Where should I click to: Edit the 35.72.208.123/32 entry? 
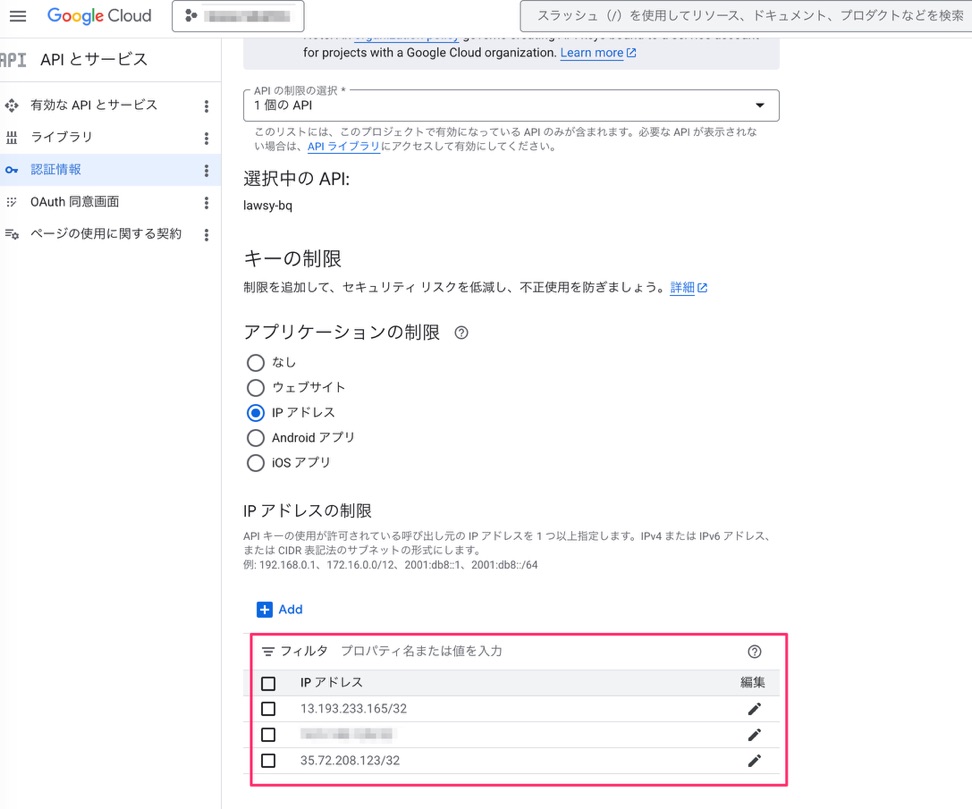pyautogui.click(x=754, y=761)
